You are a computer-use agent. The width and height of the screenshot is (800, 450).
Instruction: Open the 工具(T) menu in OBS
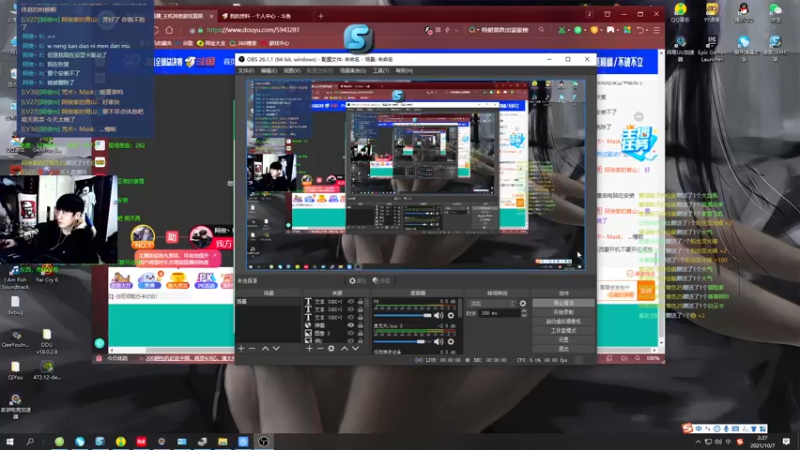pyautogui.click(x=381, y=71)
